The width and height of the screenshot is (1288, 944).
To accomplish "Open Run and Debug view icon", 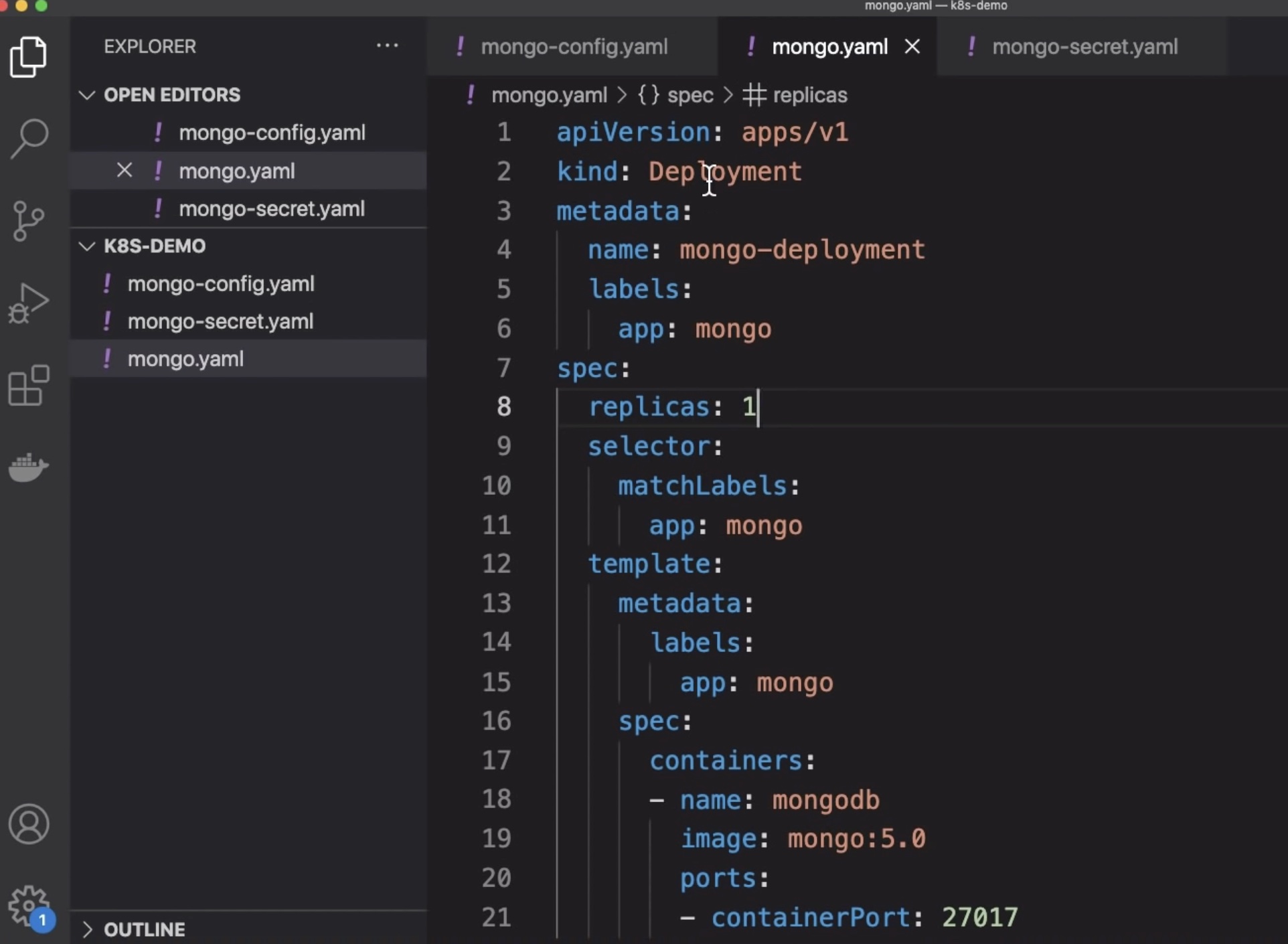I will pyautogui.click(x=28, y=303).
